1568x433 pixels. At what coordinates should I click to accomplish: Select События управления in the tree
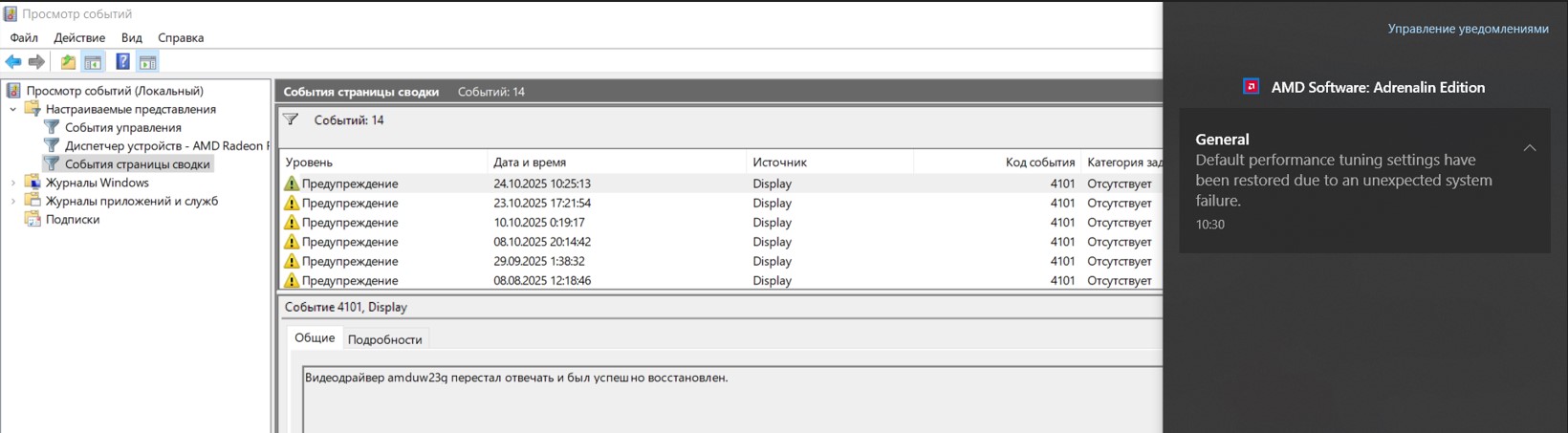pyautogui.click(x=122, y=127)
